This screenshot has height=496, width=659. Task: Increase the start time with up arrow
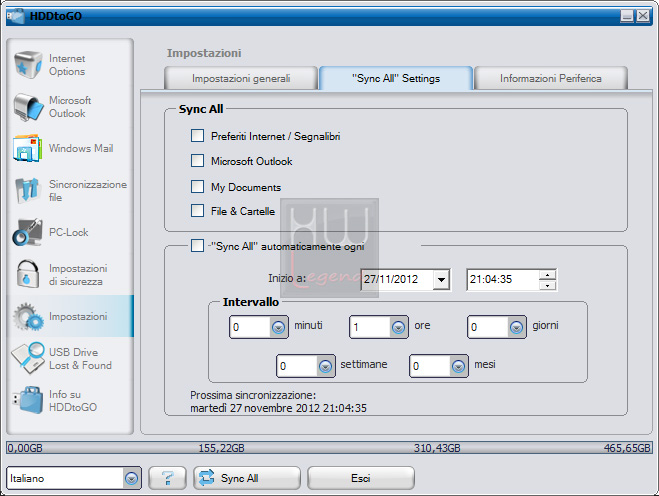[547, 275]
